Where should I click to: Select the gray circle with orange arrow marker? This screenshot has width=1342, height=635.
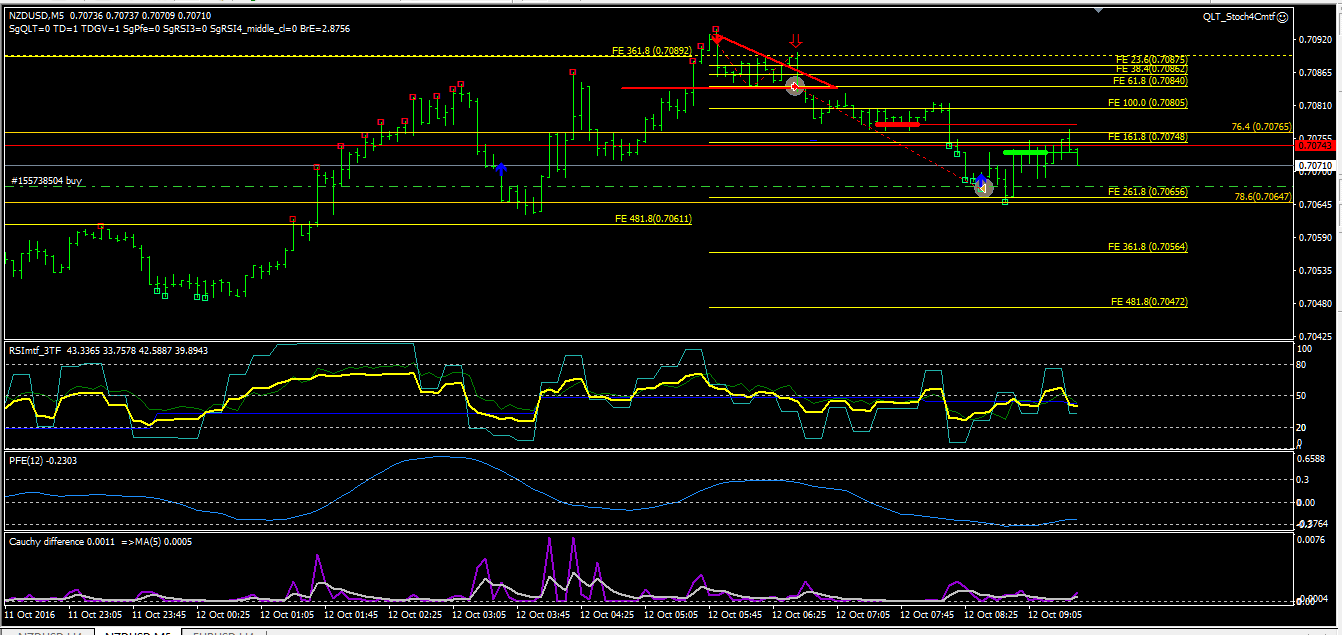pos(984,187)
